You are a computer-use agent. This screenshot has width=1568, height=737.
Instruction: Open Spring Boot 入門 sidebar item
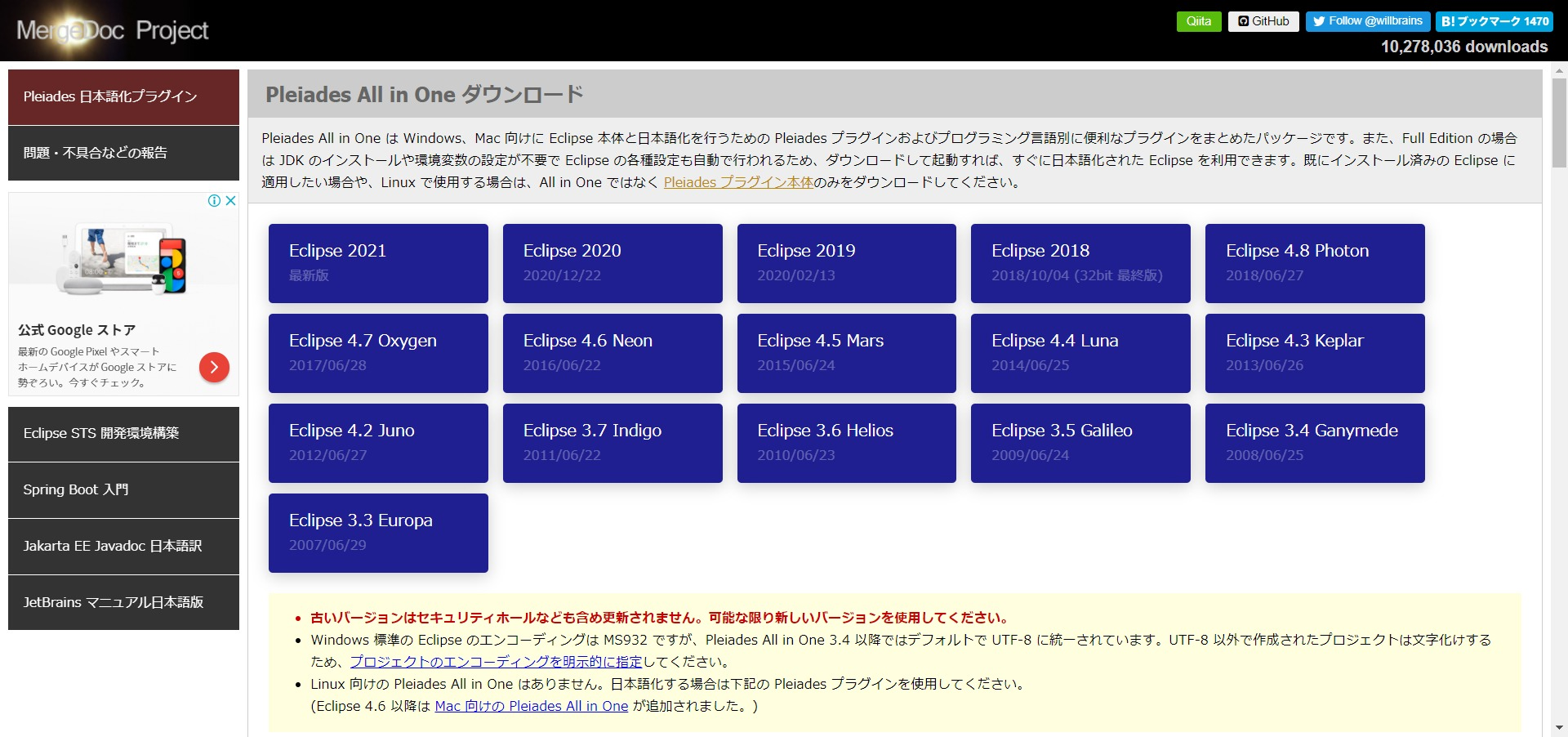[x=123, y=490]
